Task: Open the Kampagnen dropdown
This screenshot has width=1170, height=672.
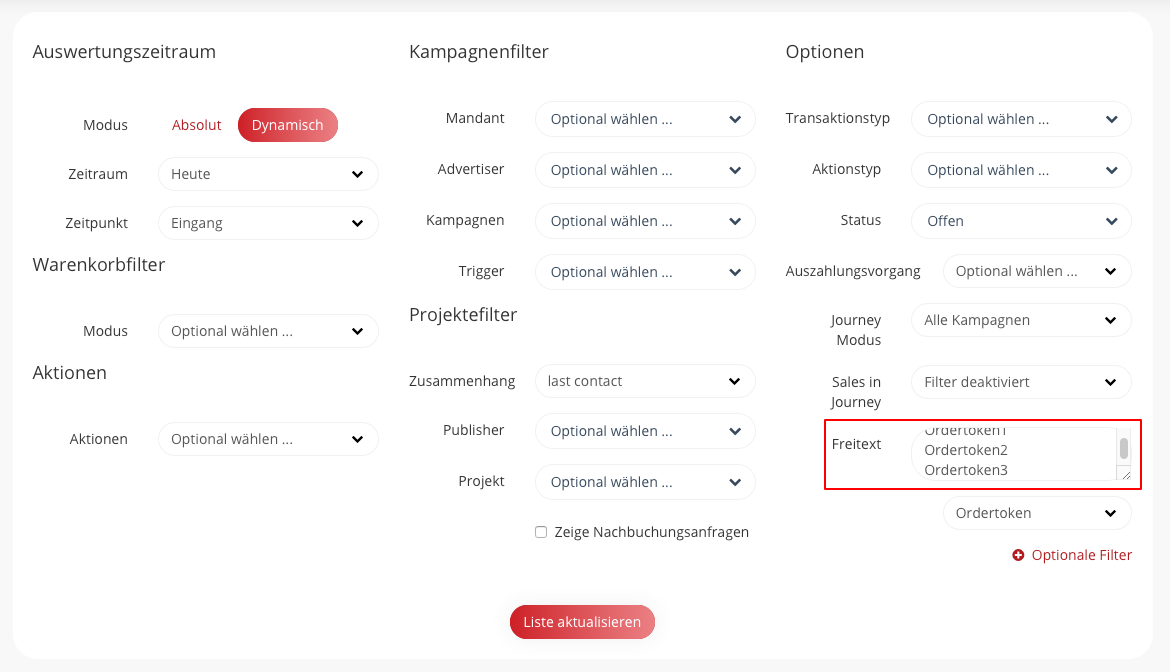Action: [x=645, y=221]
